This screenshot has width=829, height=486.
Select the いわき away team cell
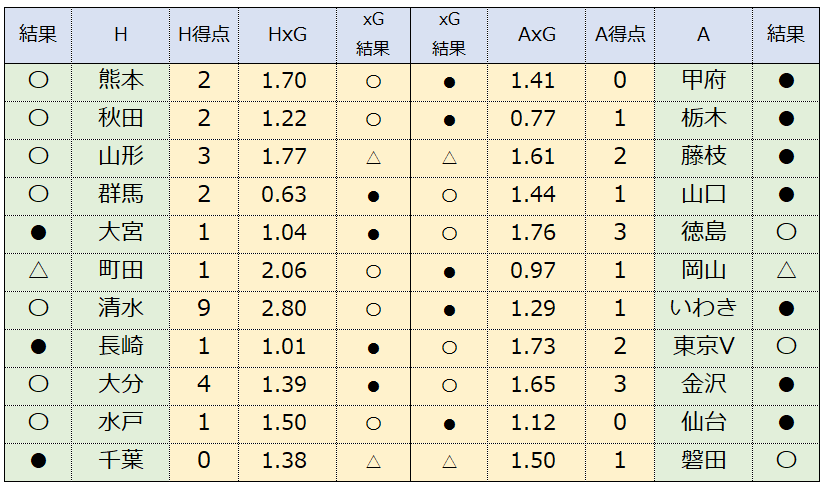tap(703, 308)
